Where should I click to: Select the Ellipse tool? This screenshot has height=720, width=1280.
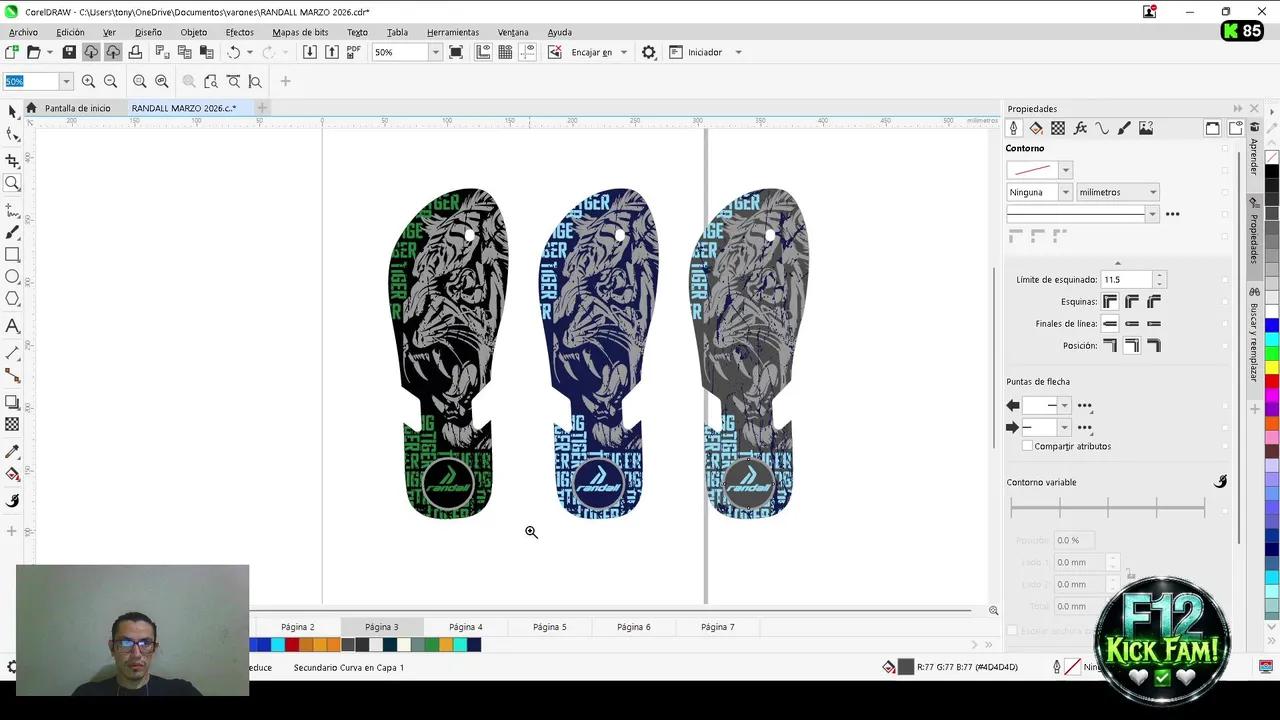pos(12,277)
